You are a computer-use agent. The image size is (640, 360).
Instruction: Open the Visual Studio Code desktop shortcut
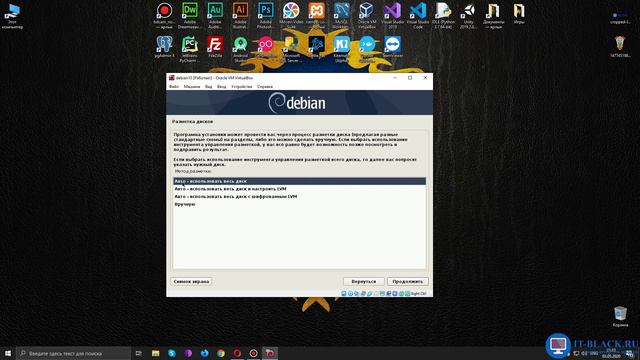pyautogui.click(x=418, y=16)
